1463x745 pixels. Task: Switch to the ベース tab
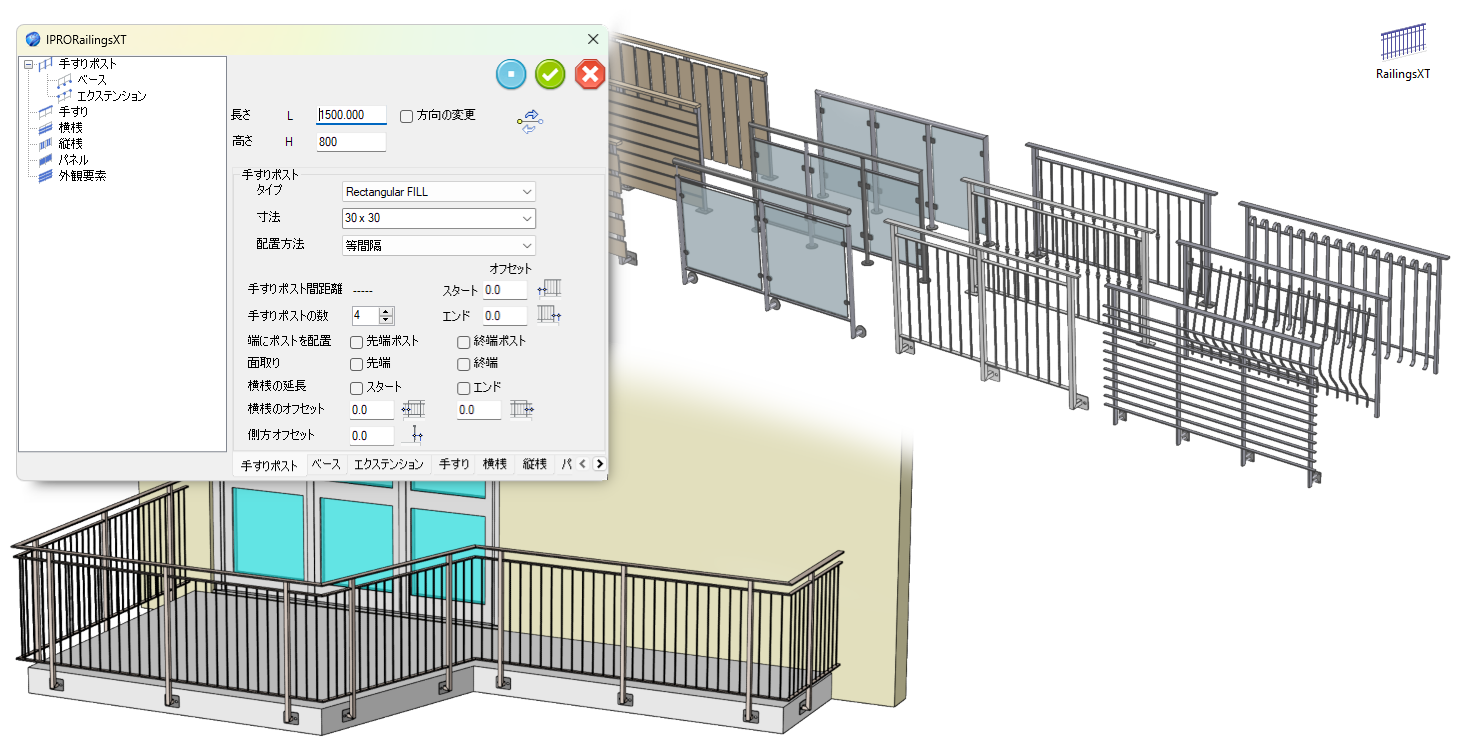pos(326,464)
